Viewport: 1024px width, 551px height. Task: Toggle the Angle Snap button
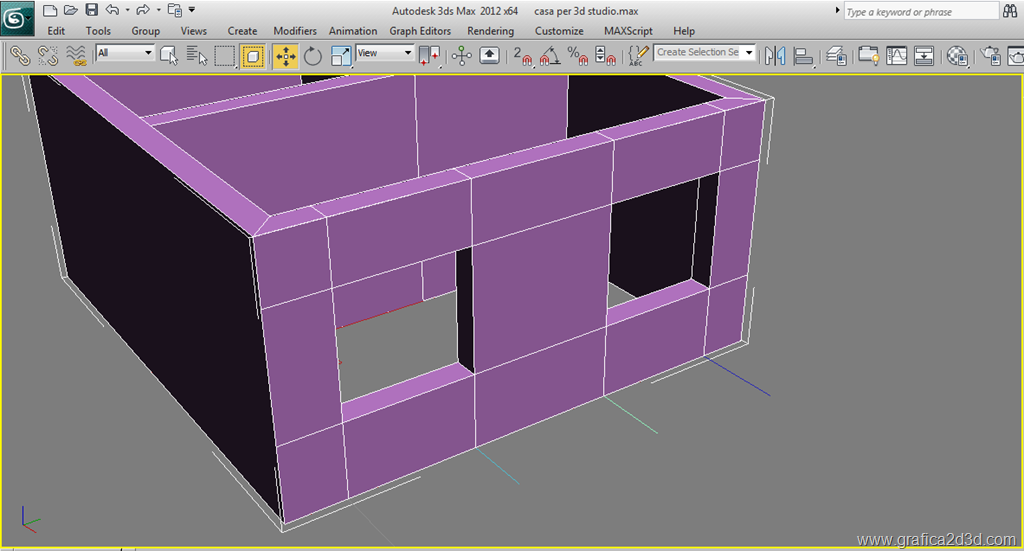(550, 56)
